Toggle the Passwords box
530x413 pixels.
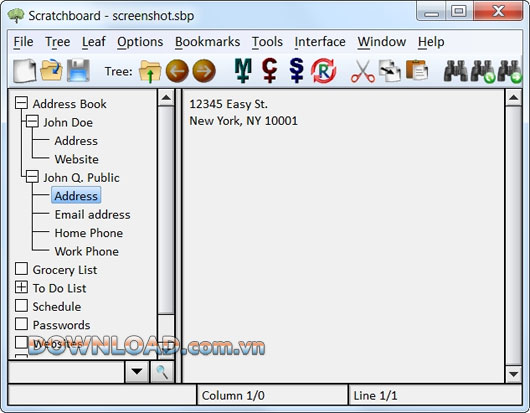(x=21, y=324)
